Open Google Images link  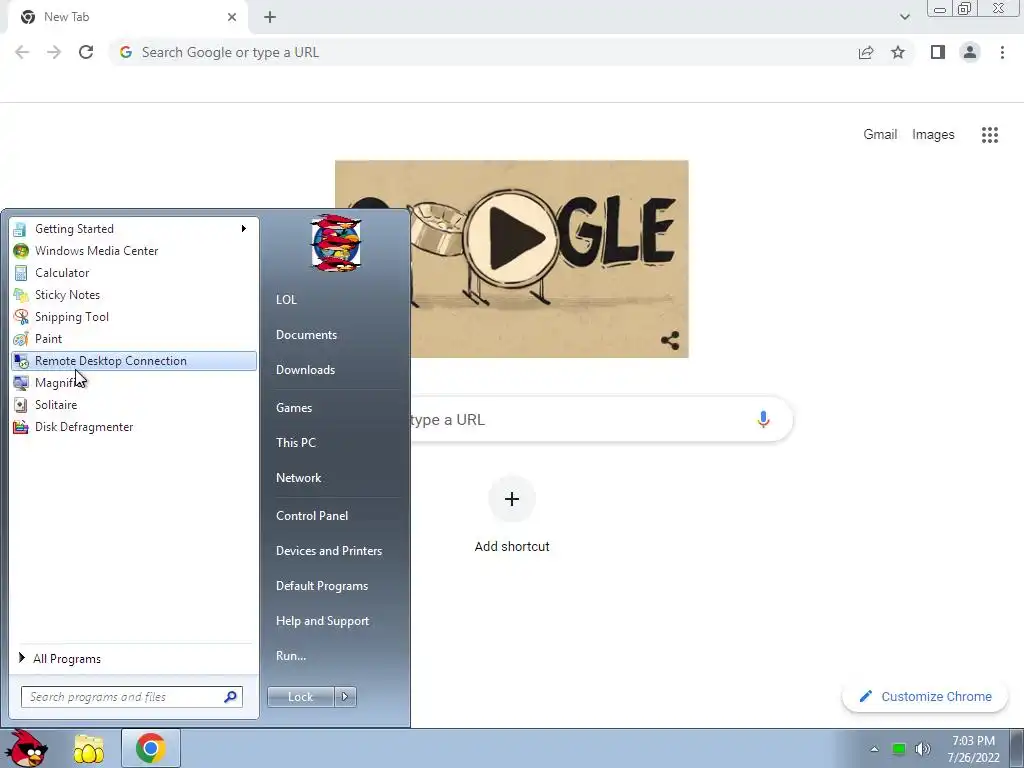pyautogui.click(x=933, y=135)
